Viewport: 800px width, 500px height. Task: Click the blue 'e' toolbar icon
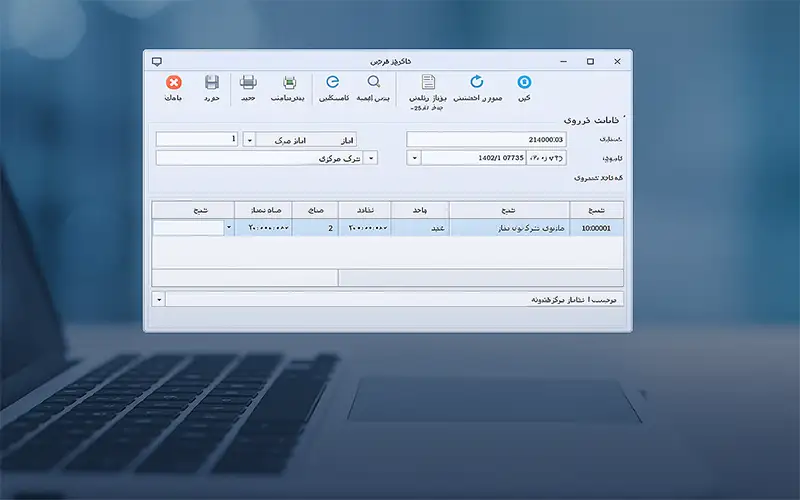tap(333, 83)
